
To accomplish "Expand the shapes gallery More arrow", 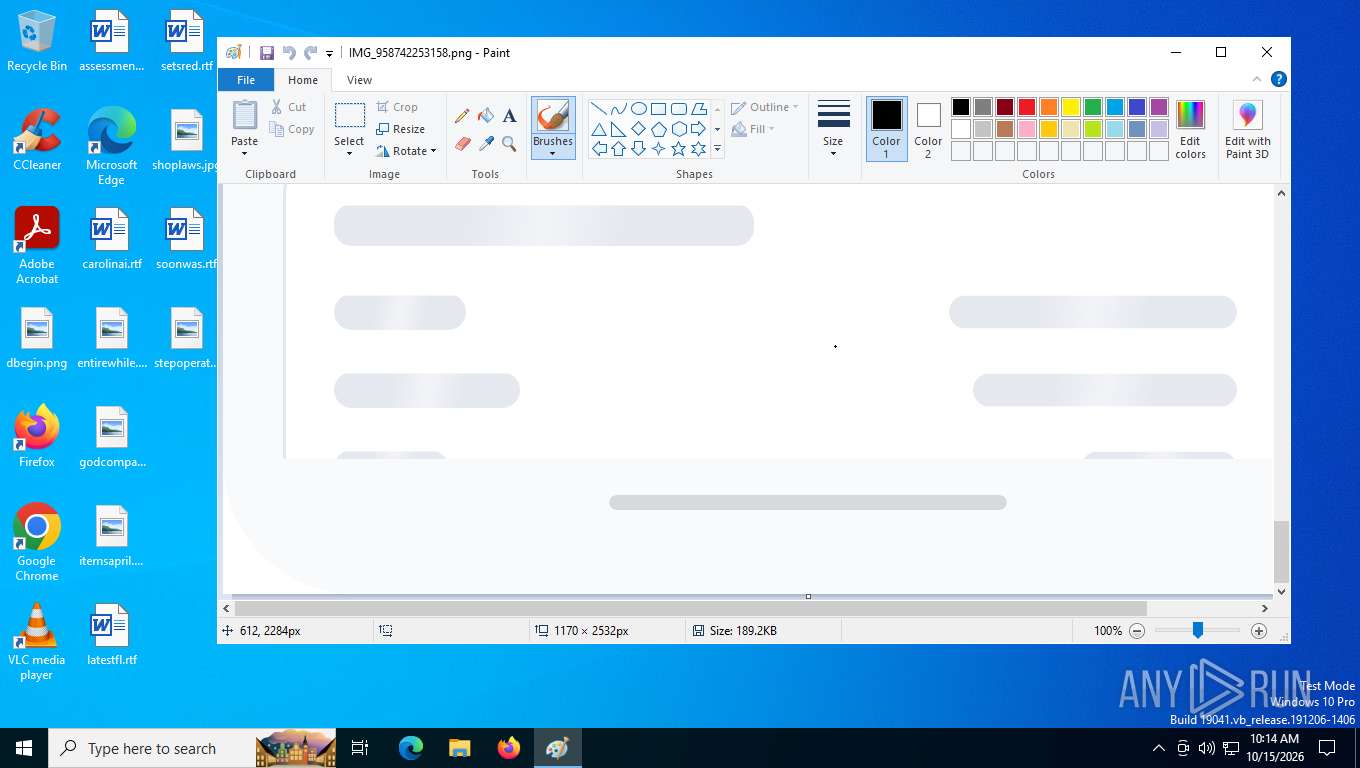I will pyautogui.click(x=717, y=149).
